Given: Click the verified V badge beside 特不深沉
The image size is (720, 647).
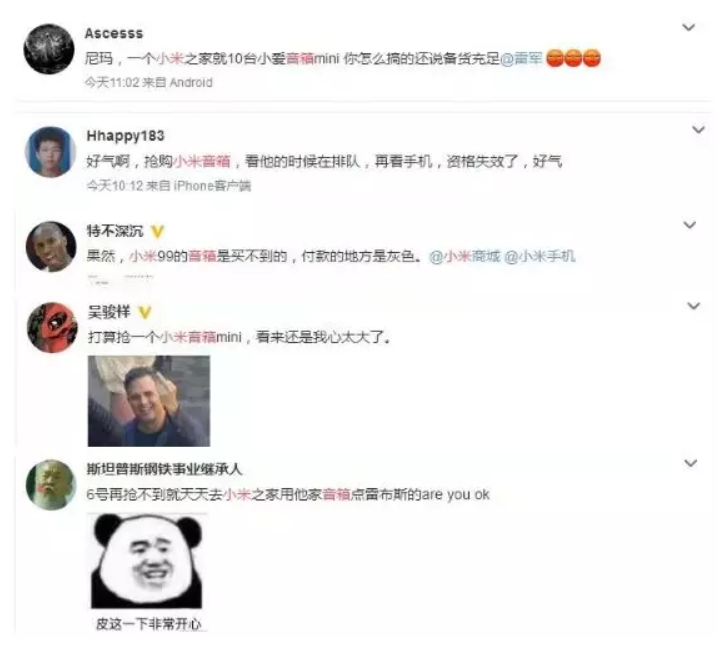Looking at the screenshot, I should click(157, 231).
